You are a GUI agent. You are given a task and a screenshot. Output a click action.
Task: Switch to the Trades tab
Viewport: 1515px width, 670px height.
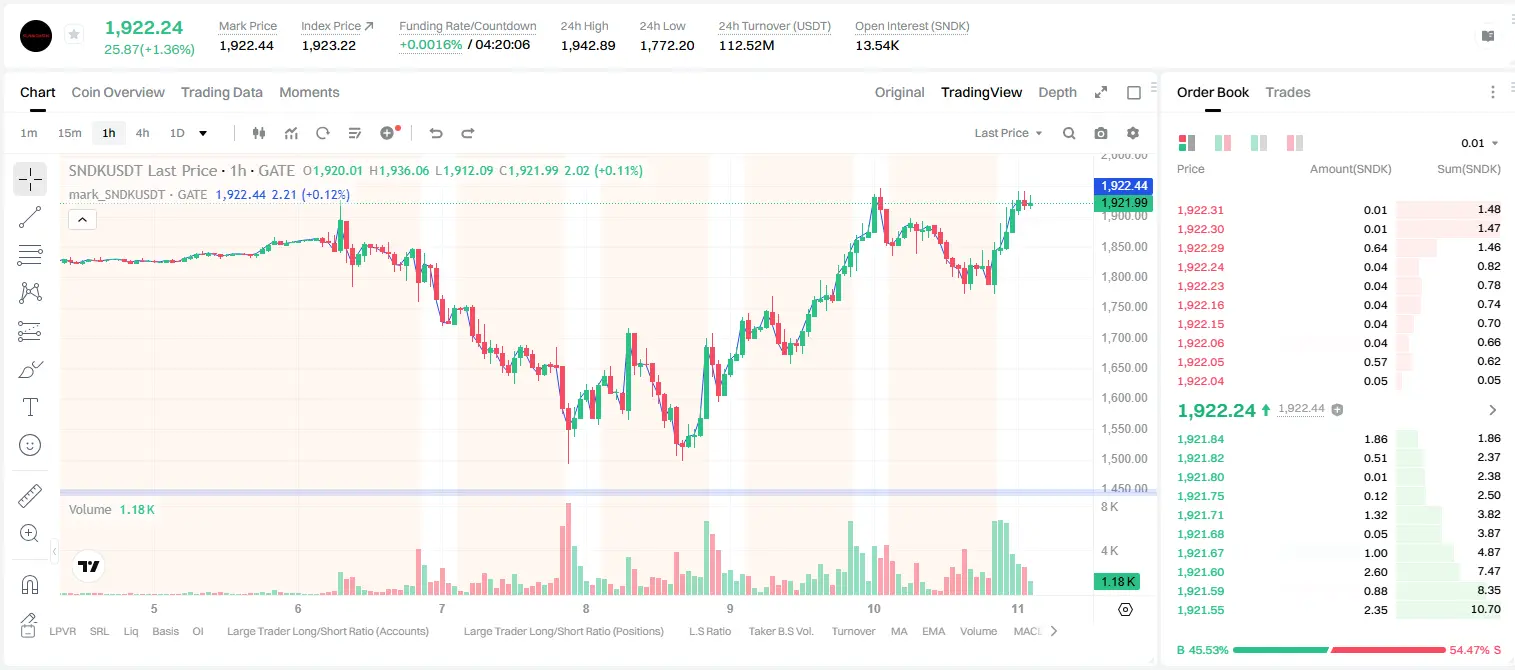tap(1288, 92)
